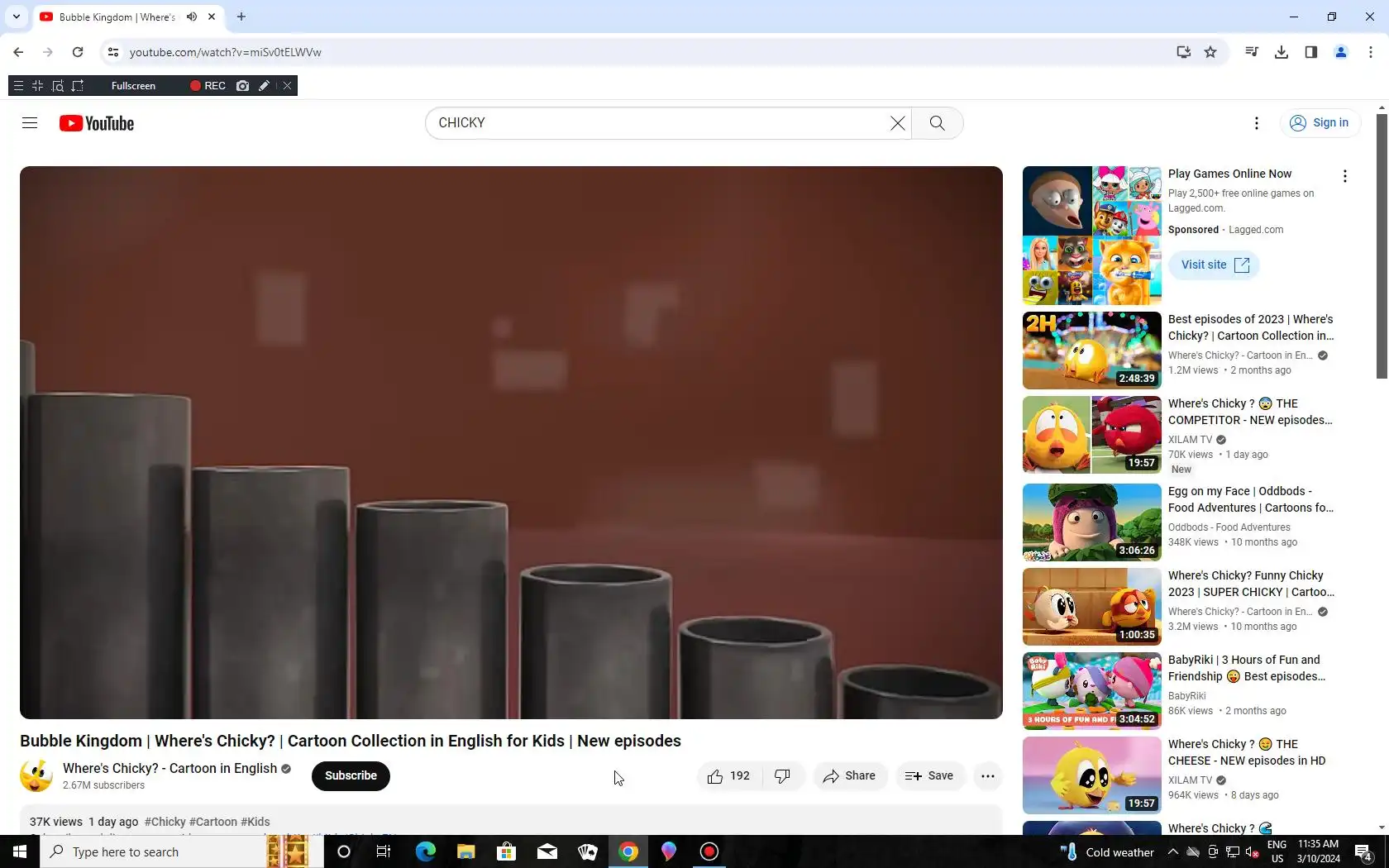Like the video with thumbs up
Screen dimensions: 1389x868
coord(728,776)
